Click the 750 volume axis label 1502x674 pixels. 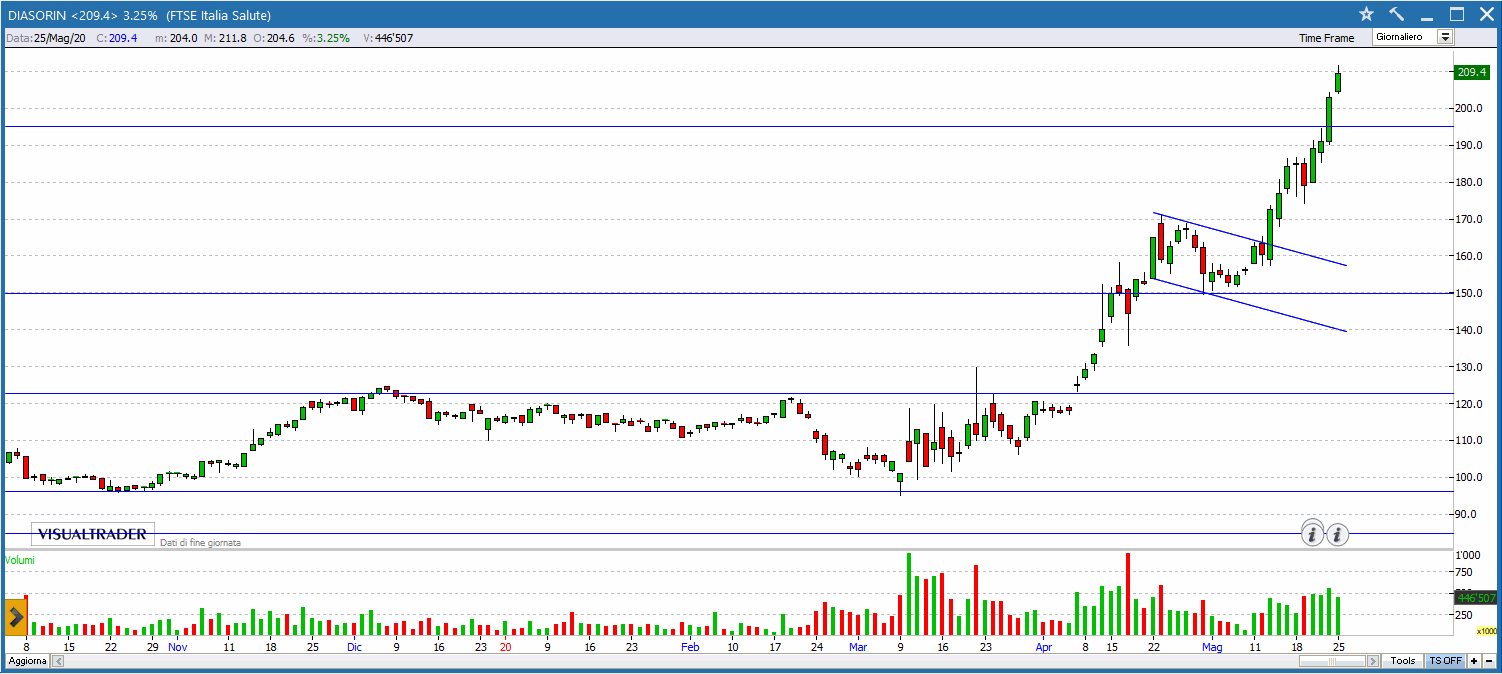[1463, 572]
